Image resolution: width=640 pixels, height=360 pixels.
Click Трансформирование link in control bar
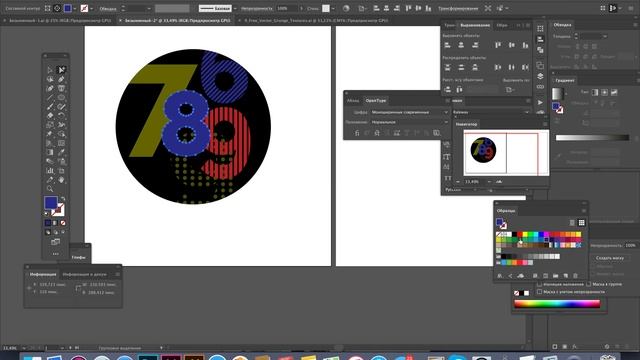click(458, 8)
